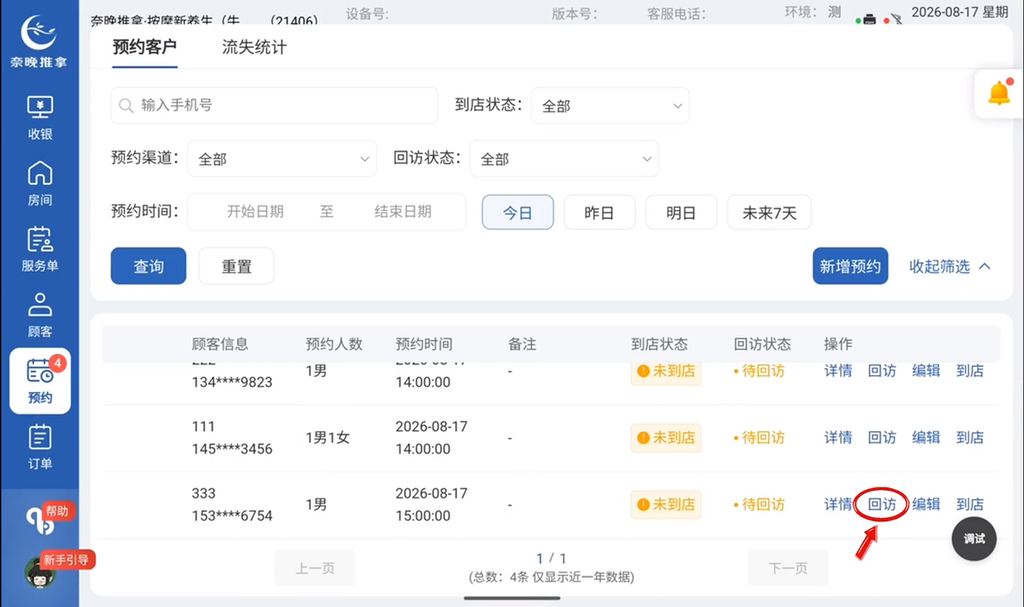Click the 顾客信息 column header
Image resolution: width=1024 pixels, height=607 pixels.
pos(220,344)
